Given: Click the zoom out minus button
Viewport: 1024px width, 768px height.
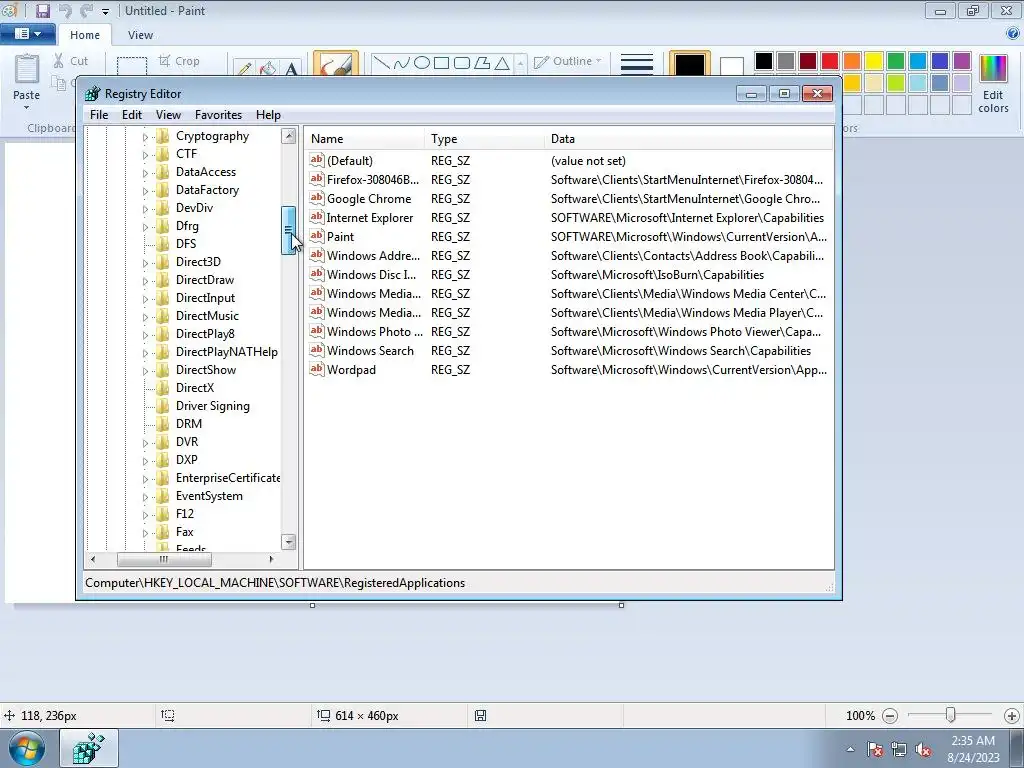Looking at the screenshot, I should [x=889, y=716].
